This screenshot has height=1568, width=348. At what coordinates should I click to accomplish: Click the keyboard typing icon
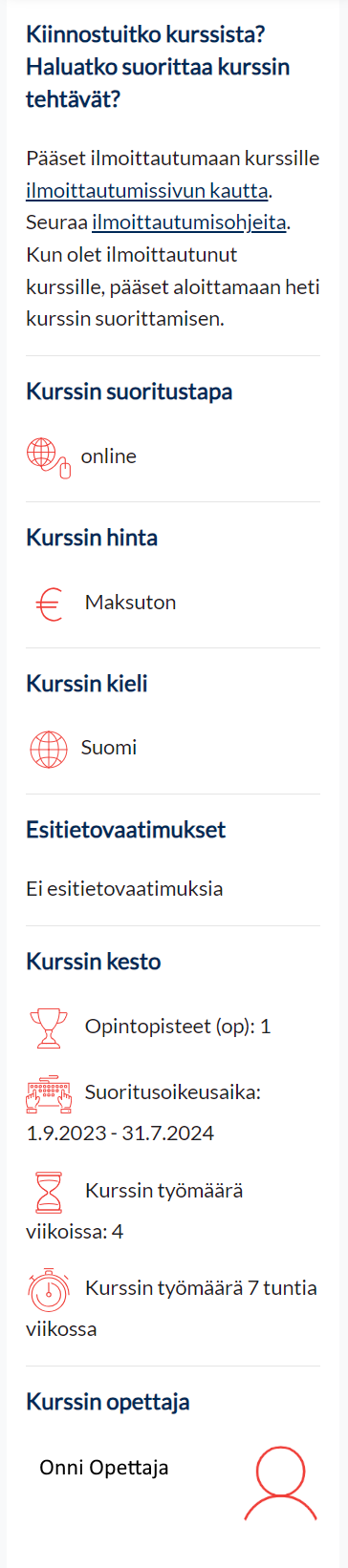click(49, 1093)
